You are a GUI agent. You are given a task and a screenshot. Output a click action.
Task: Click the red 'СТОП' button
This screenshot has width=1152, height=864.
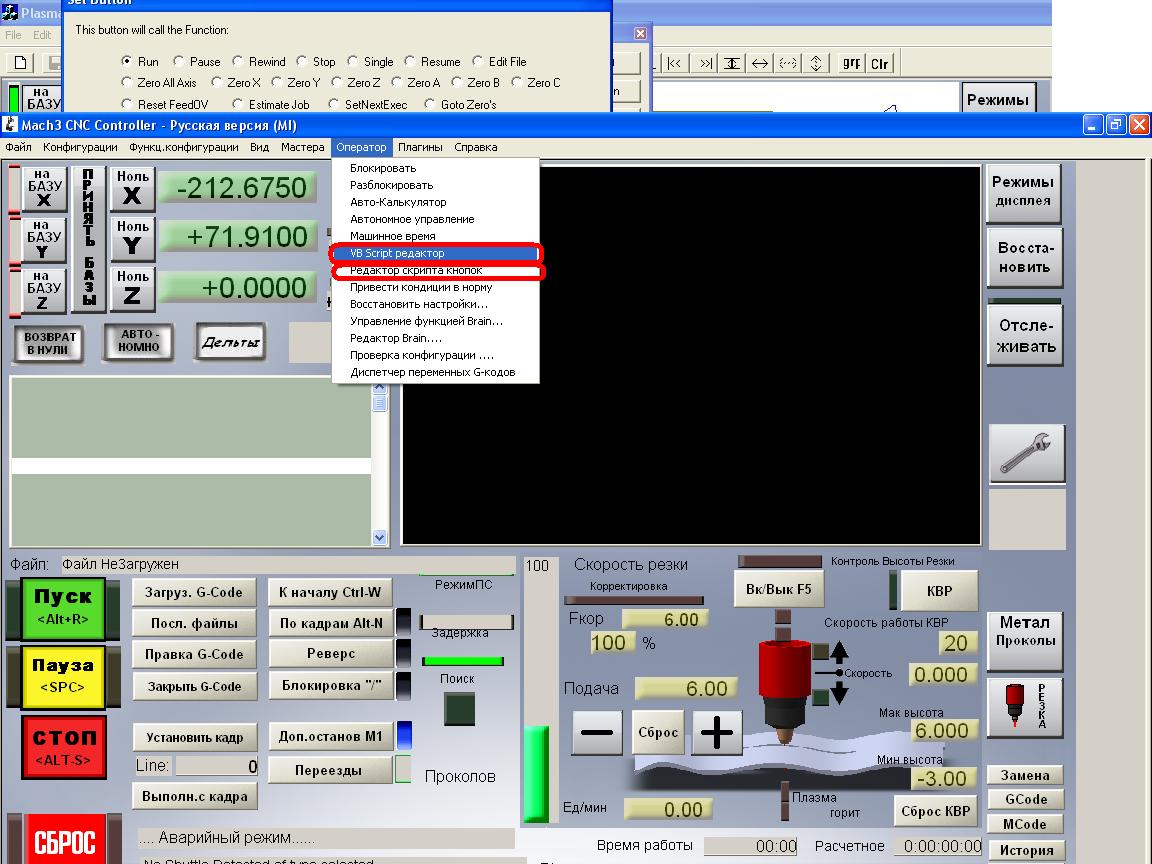tap(64, 746)
